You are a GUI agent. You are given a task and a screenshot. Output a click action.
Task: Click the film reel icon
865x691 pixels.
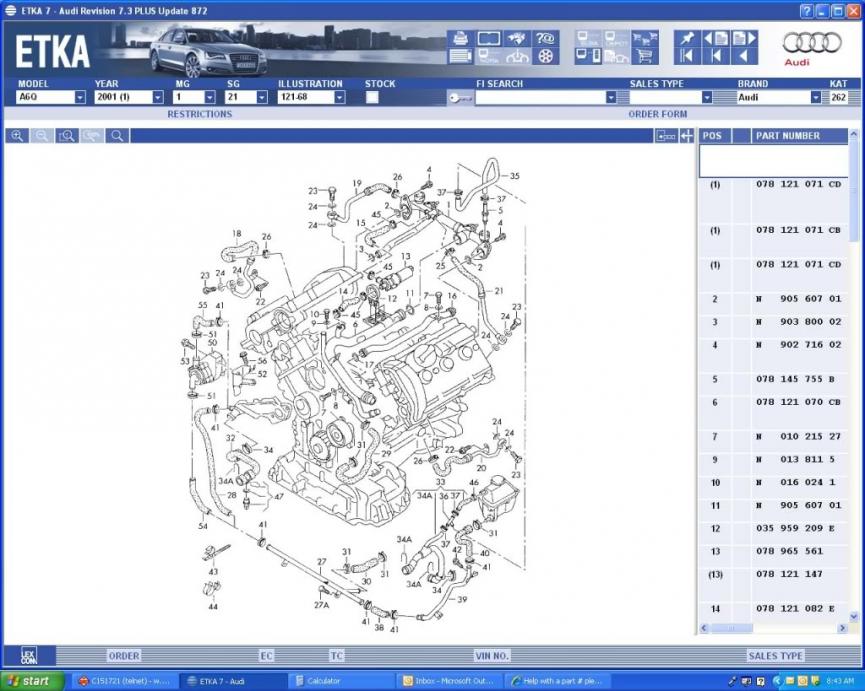[545, 56]
